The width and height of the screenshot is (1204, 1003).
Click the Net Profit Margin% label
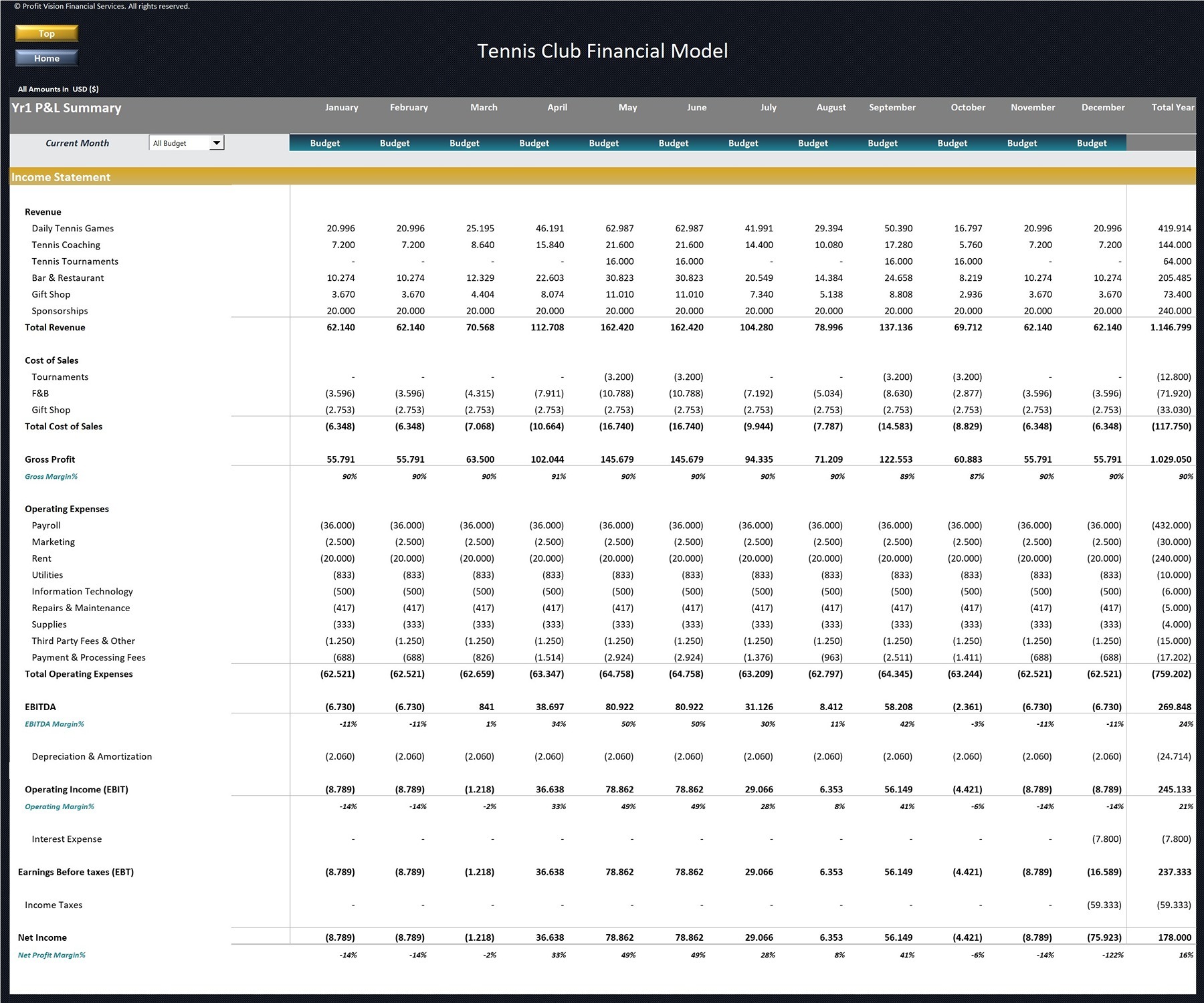click(52, 955)
